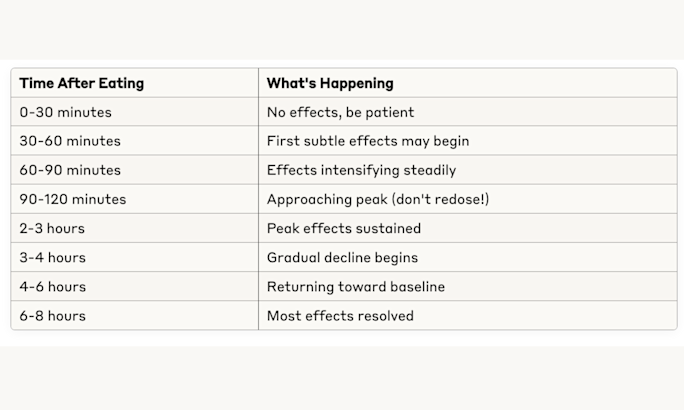This screenshot has height=410, width=684.
Task: Click "First subtle effects may begin" text
Action: (x=367, y=141)
